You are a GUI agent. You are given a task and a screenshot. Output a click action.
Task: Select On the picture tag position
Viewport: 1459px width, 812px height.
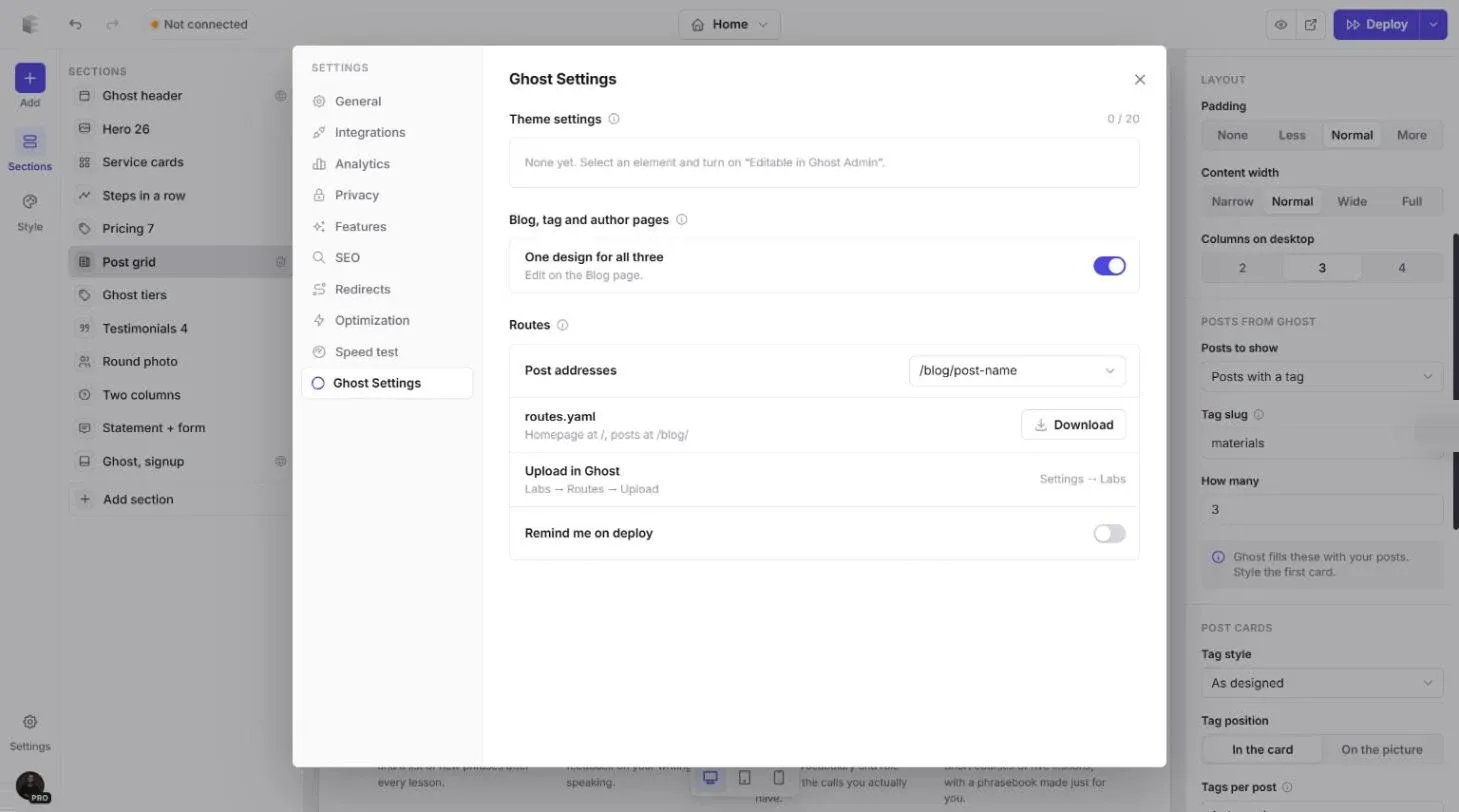coord(1382,749)
